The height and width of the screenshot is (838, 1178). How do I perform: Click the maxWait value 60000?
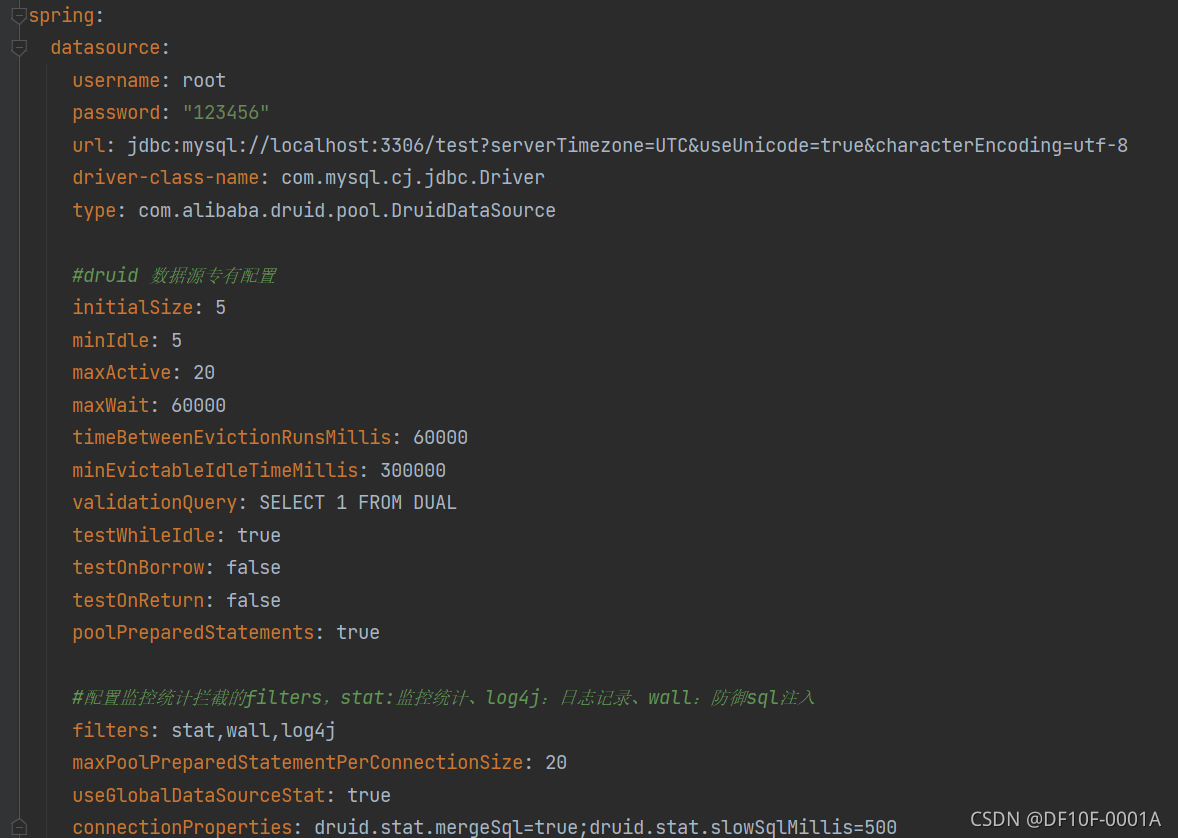pos(200,404)
